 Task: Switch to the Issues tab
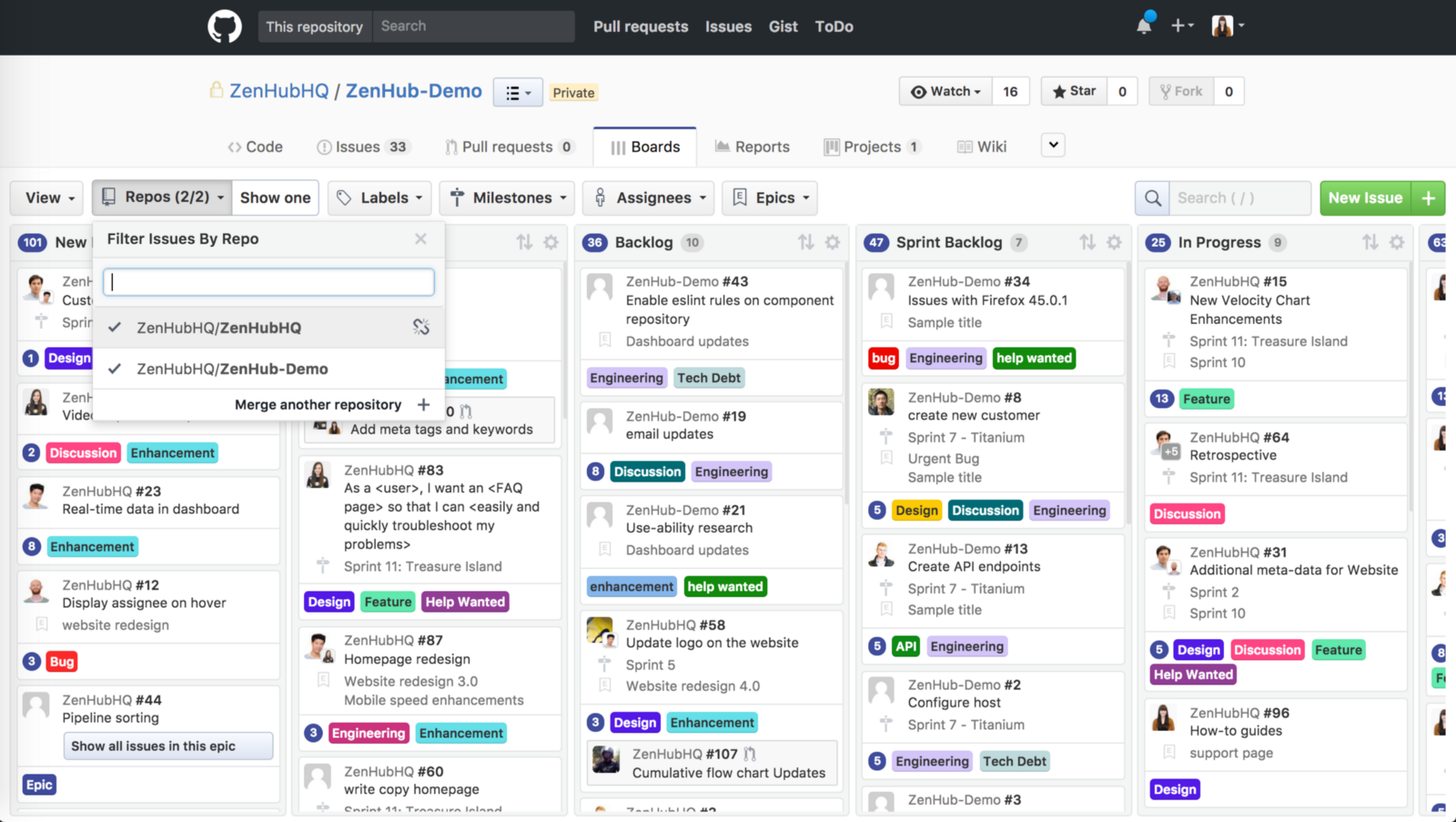point(363,147)
